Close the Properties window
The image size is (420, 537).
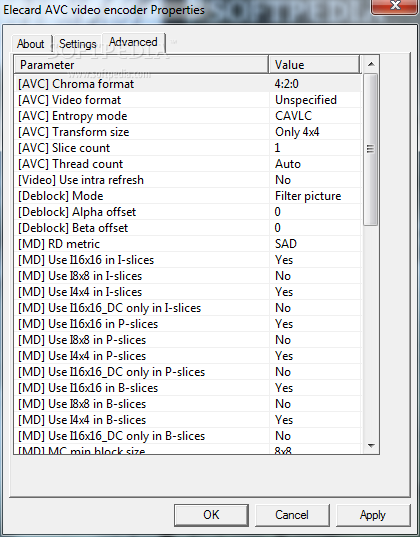(395, 6)
